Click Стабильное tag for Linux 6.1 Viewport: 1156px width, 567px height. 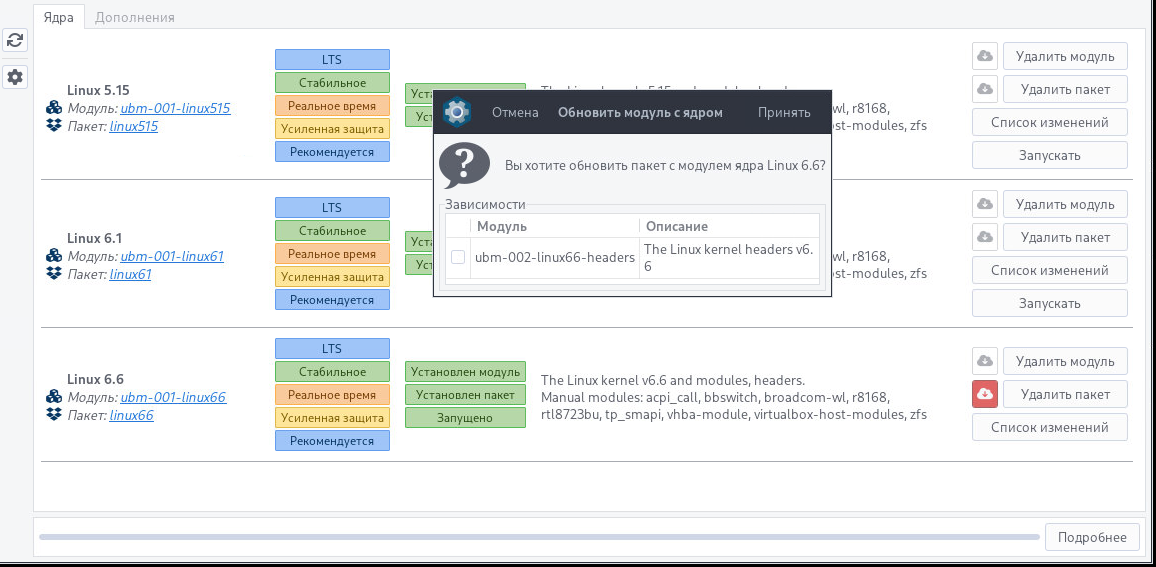click(x=332, y=231)
